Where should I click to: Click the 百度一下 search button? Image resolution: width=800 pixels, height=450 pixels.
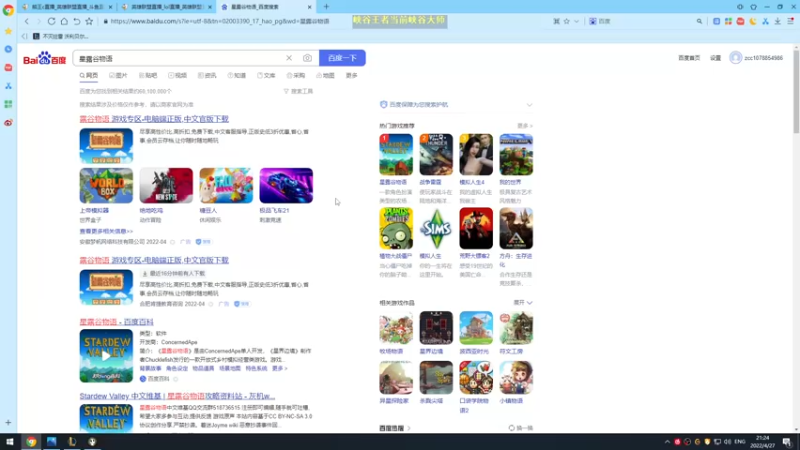(342, 58)
